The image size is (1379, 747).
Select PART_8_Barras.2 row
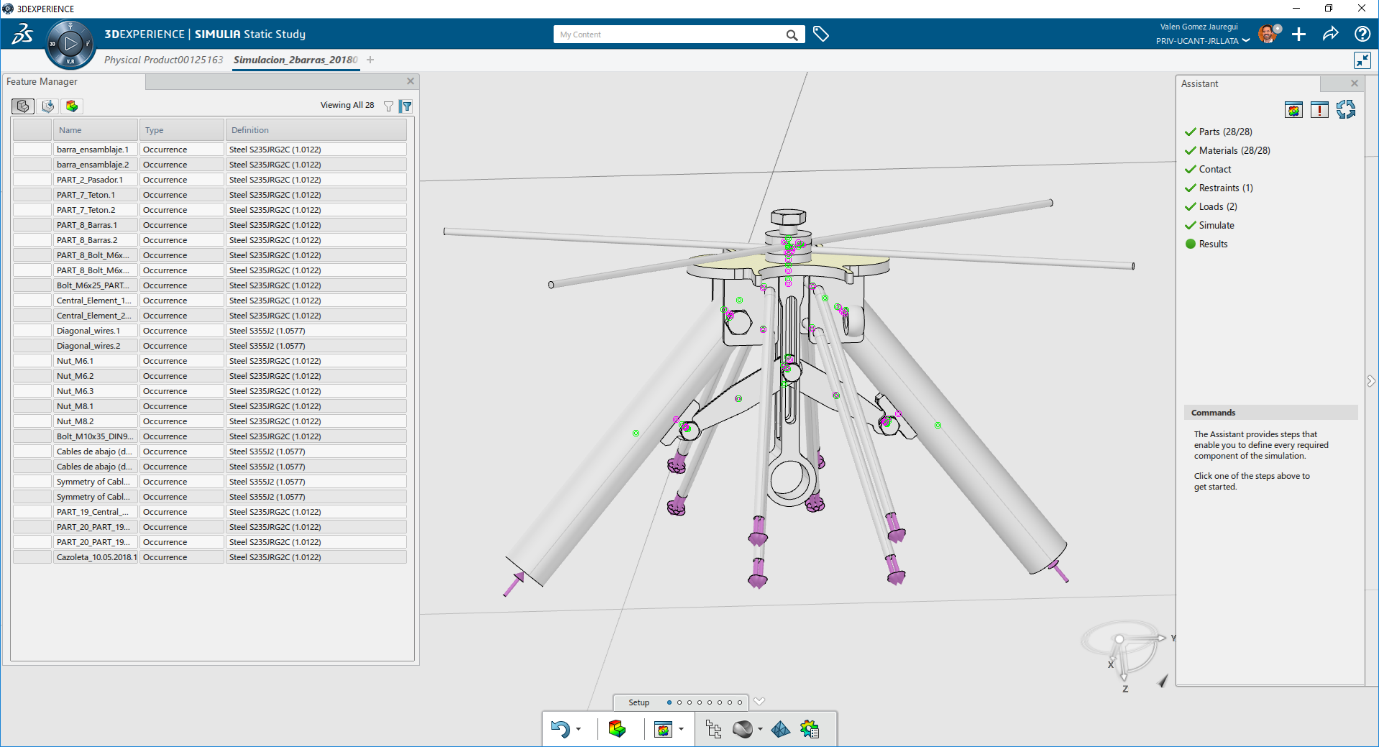(210, 240)
